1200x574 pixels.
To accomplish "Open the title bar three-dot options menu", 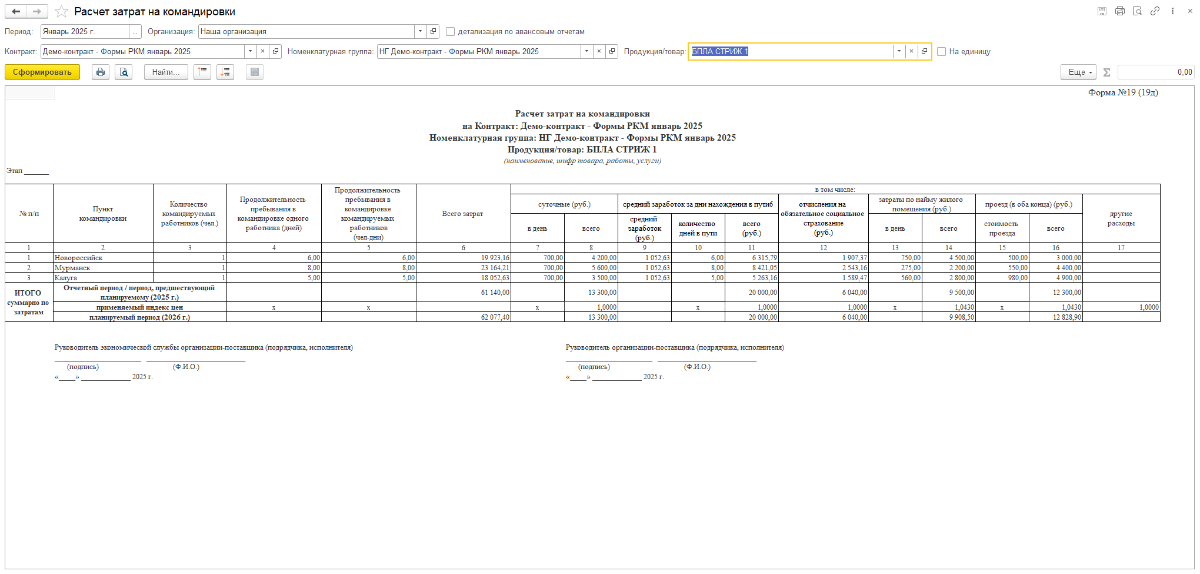I will [1172, 11].
